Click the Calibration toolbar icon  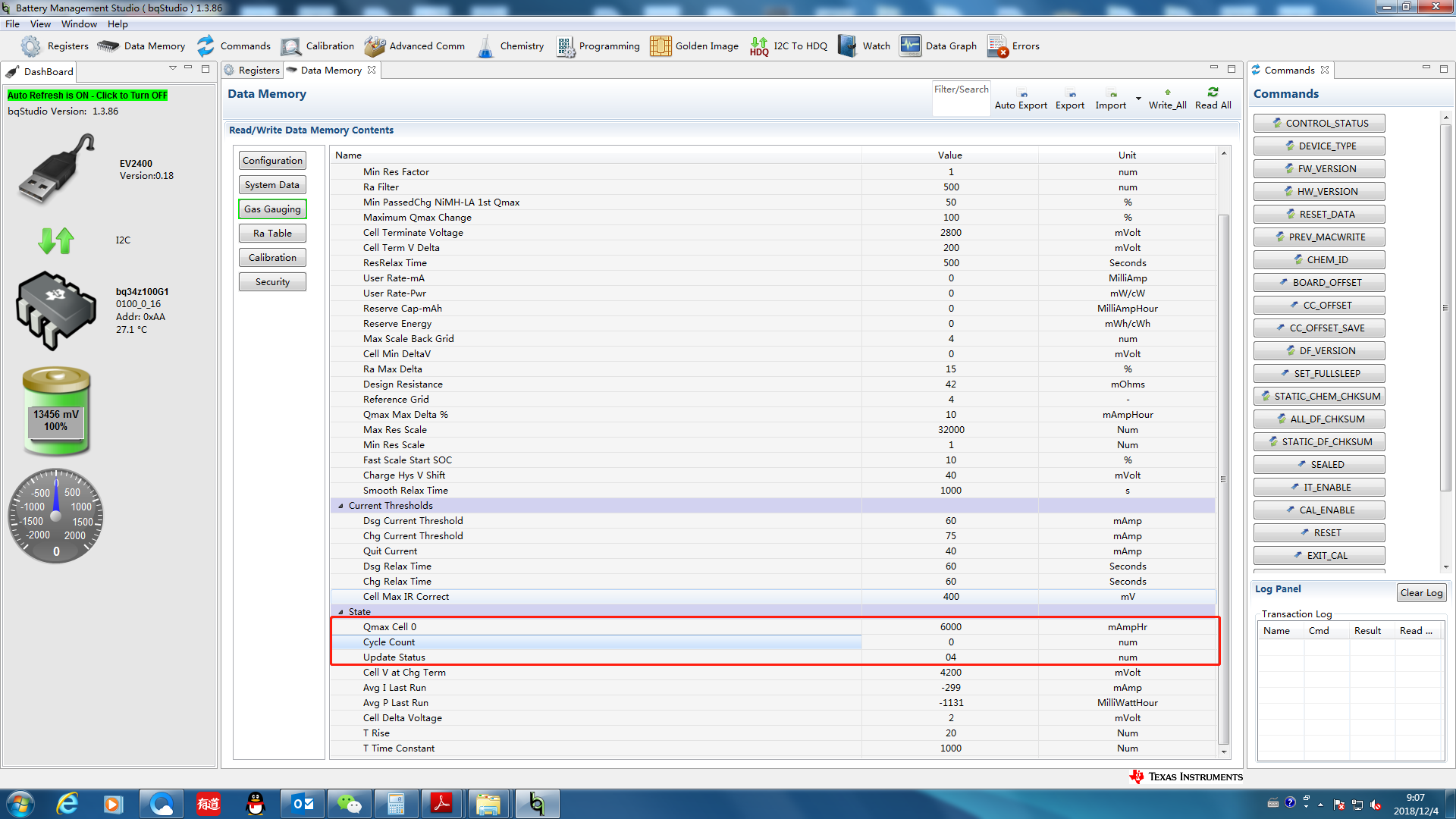pos(290,46)
